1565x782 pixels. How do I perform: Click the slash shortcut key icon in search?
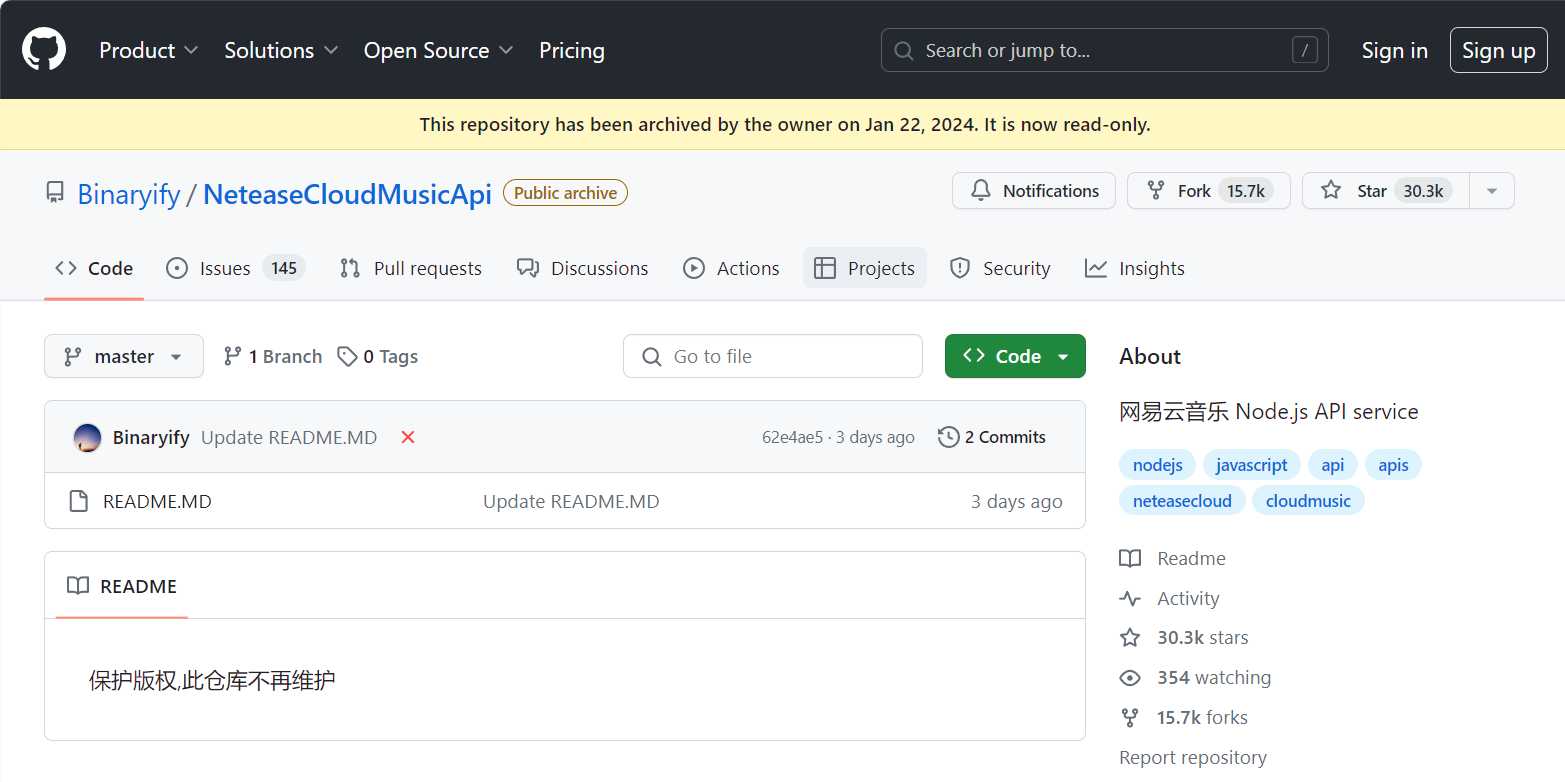(1304, 50)
